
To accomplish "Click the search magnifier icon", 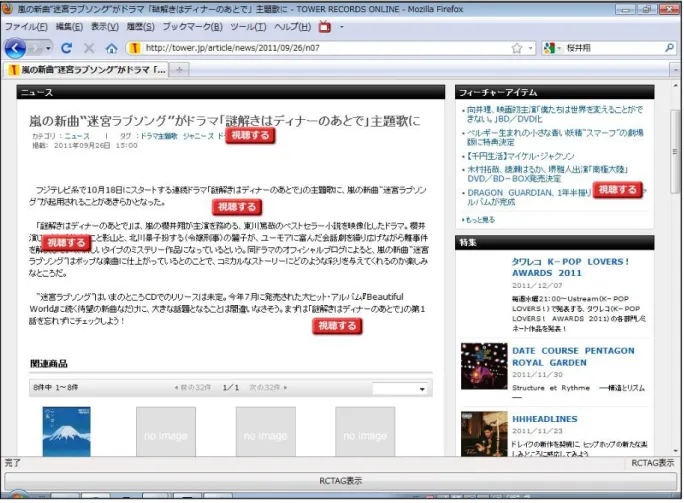I will pos(669,48).
